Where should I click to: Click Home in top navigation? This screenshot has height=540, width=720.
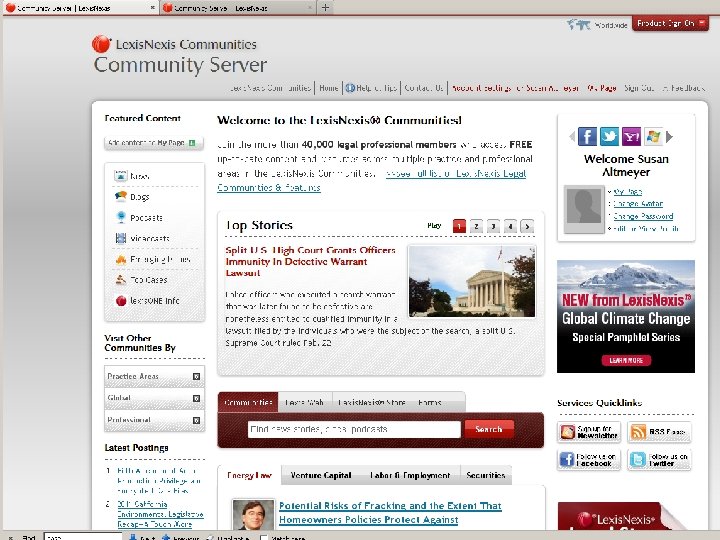pyautogui.click(x=329, y=88)
